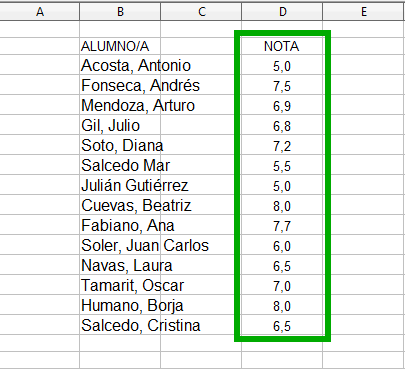Select column A header
This screenshot has height=369, width=405.
[39, 12]
